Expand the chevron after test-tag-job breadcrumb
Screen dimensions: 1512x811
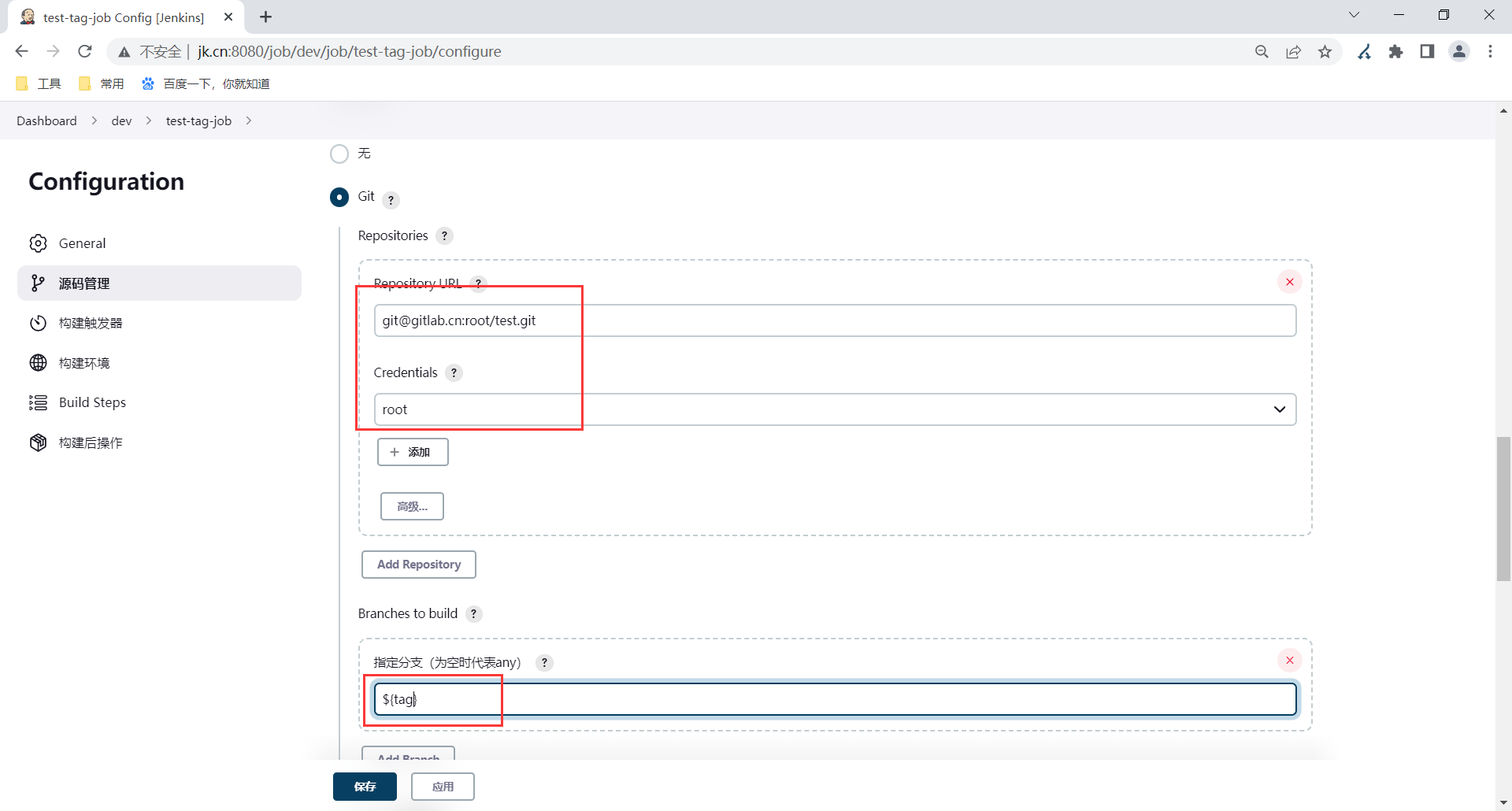[x=249, y=120]
